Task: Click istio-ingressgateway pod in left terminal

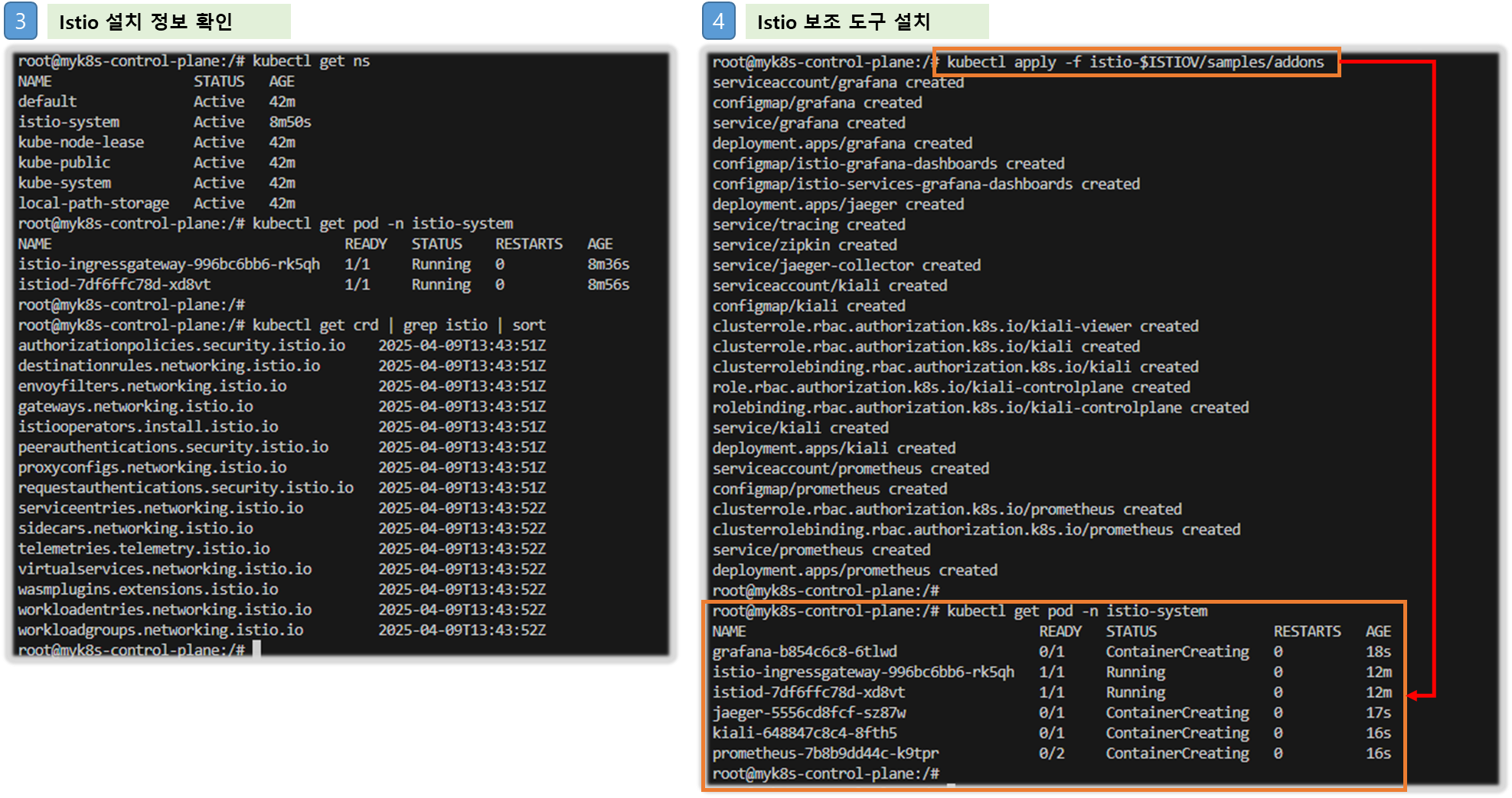Action: (169, 265)
